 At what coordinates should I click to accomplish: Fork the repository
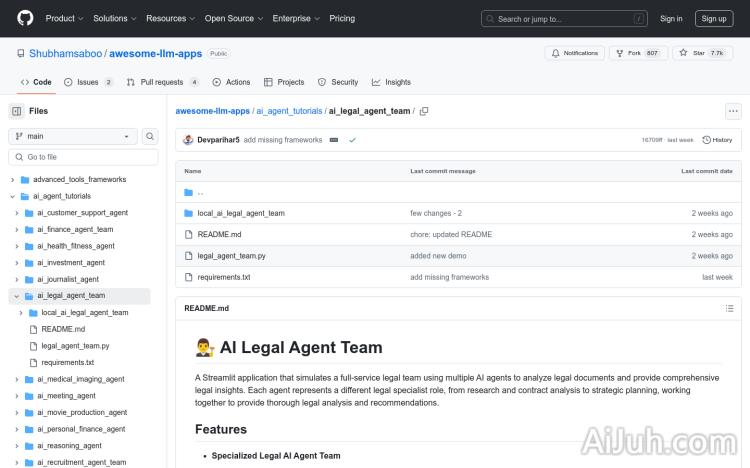point(638,53)
